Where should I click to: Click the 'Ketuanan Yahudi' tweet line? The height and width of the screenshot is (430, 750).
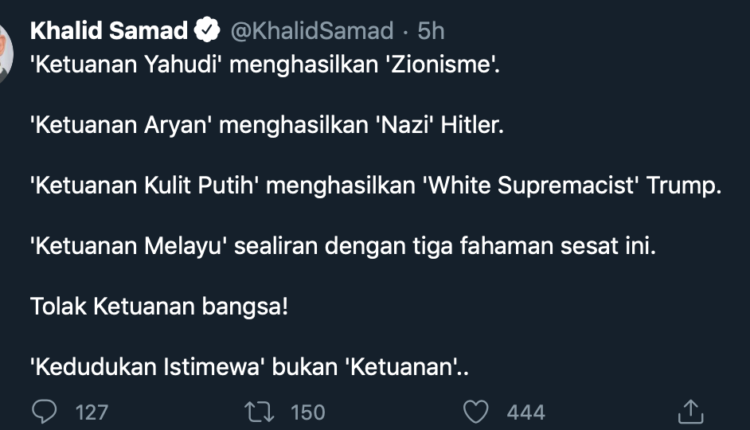tap(265, 67)
